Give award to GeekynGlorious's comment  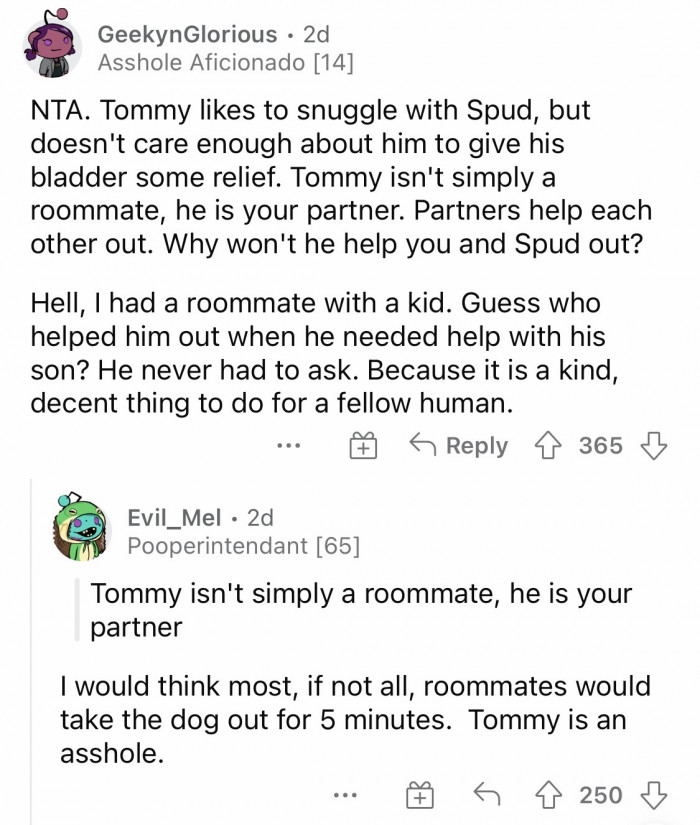[x=362, y=446]
